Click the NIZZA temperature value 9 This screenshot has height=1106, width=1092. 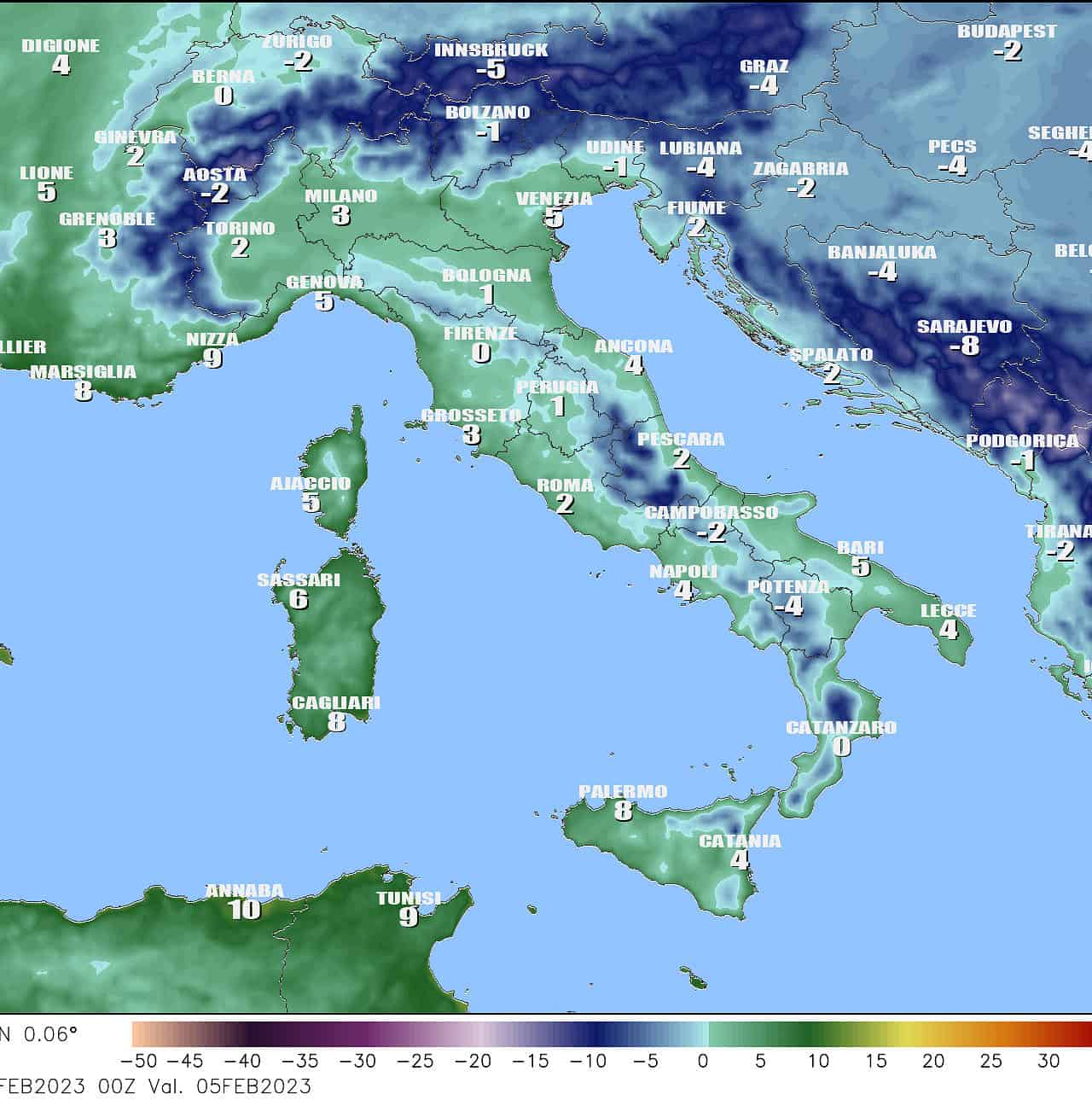click(212, 358)
